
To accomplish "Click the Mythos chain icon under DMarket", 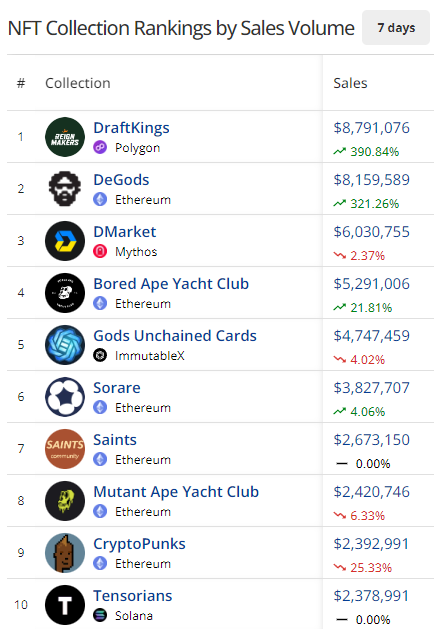I will click(100, 252).
